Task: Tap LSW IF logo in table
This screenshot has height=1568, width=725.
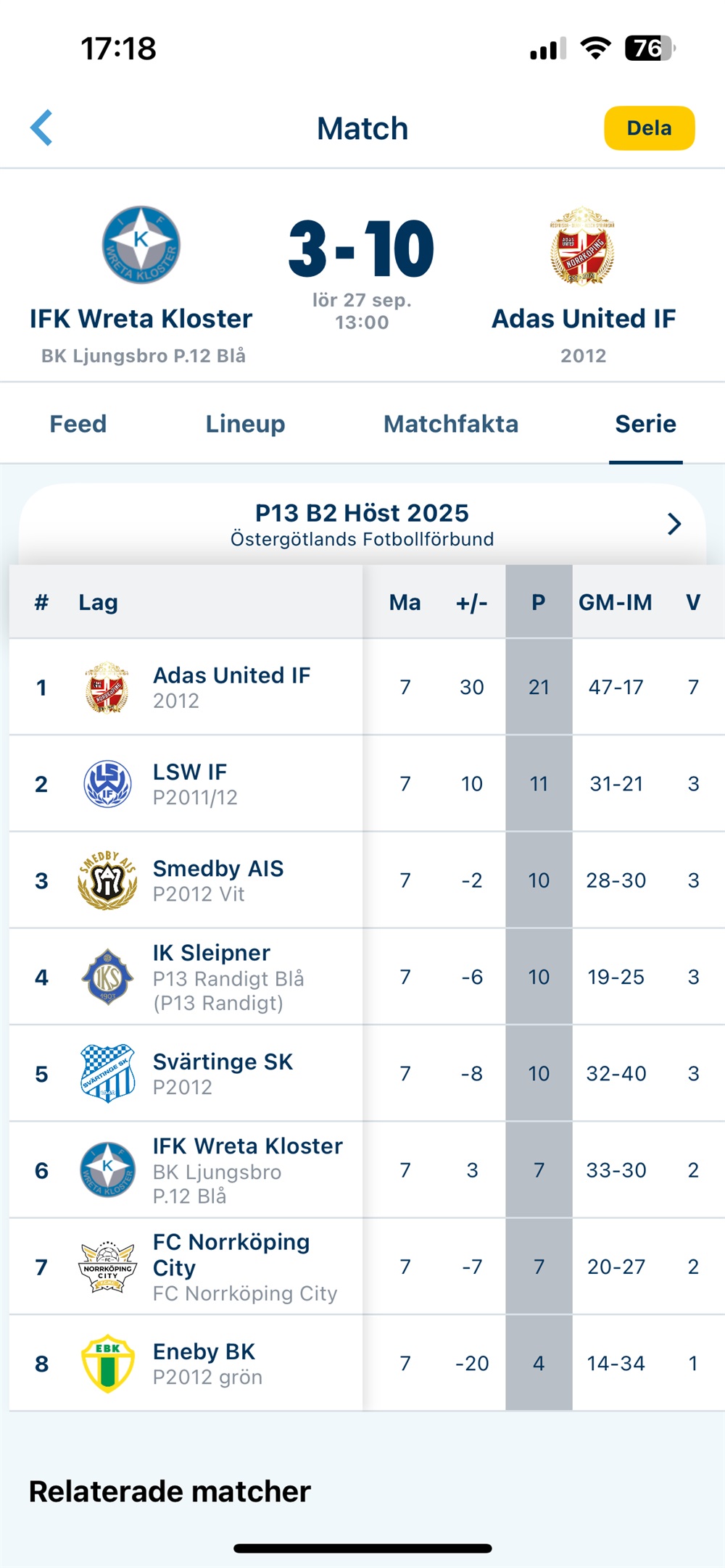Action: (107, 784)
